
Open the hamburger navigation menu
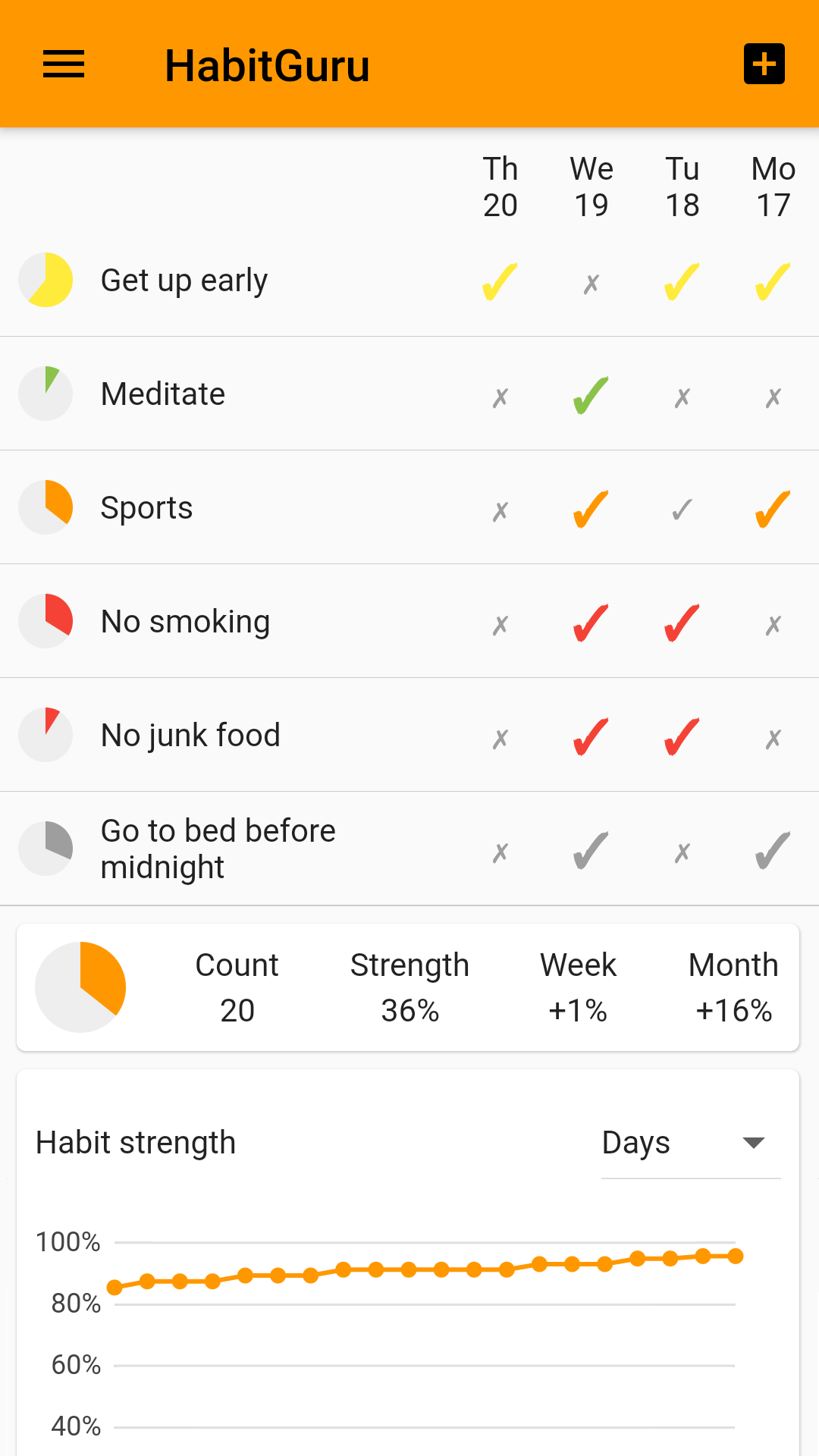64,64
